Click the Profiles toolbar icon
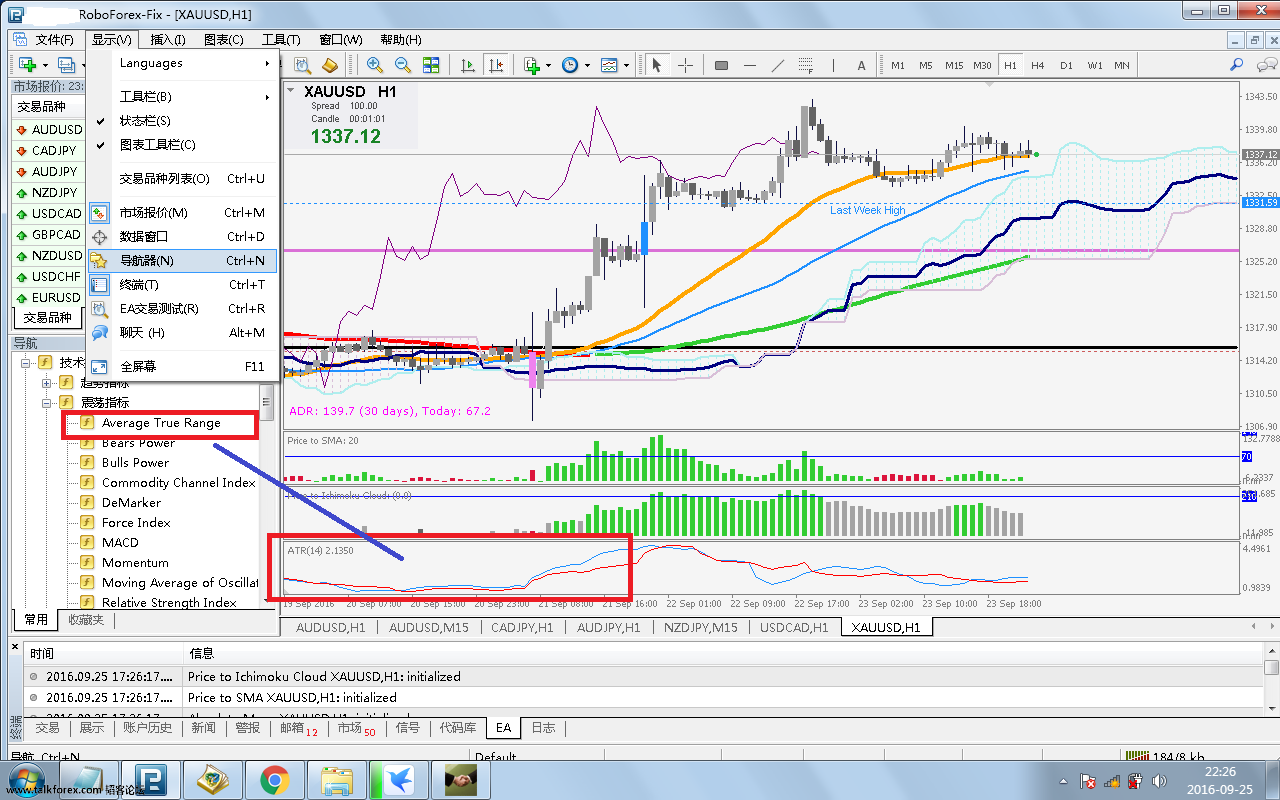Screen dimensions: 1280x800 (66, 65)
